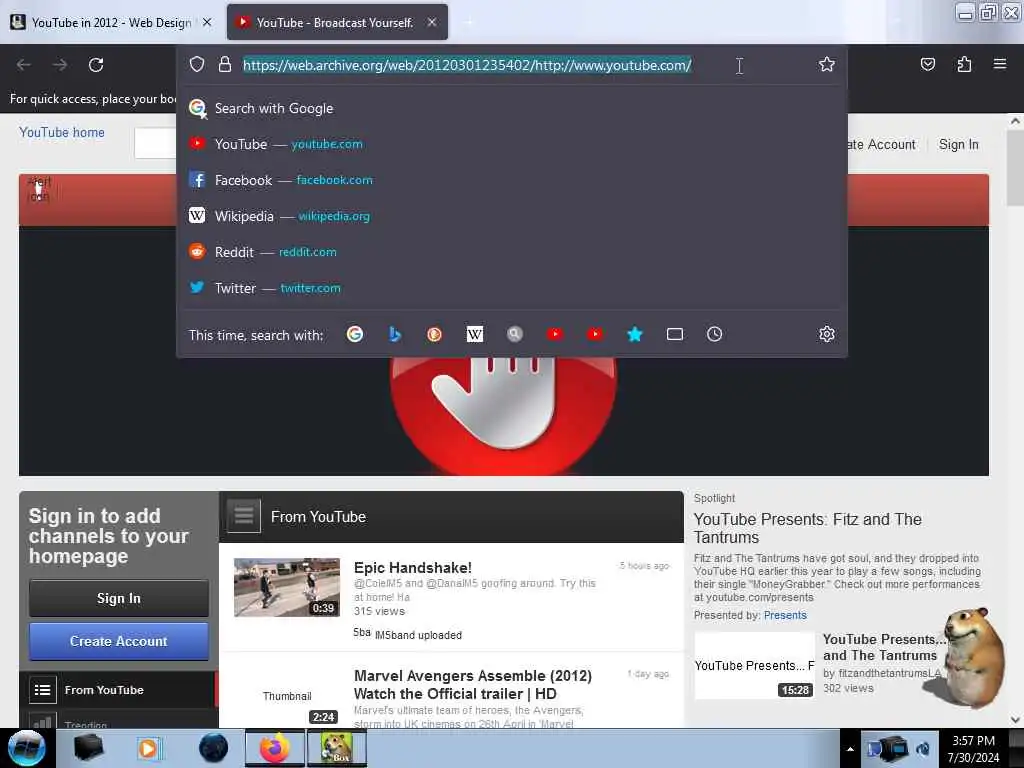Show hidden tray icons arrow
The width and height of the screenshot is (1024, 768).
pos(850,749)
